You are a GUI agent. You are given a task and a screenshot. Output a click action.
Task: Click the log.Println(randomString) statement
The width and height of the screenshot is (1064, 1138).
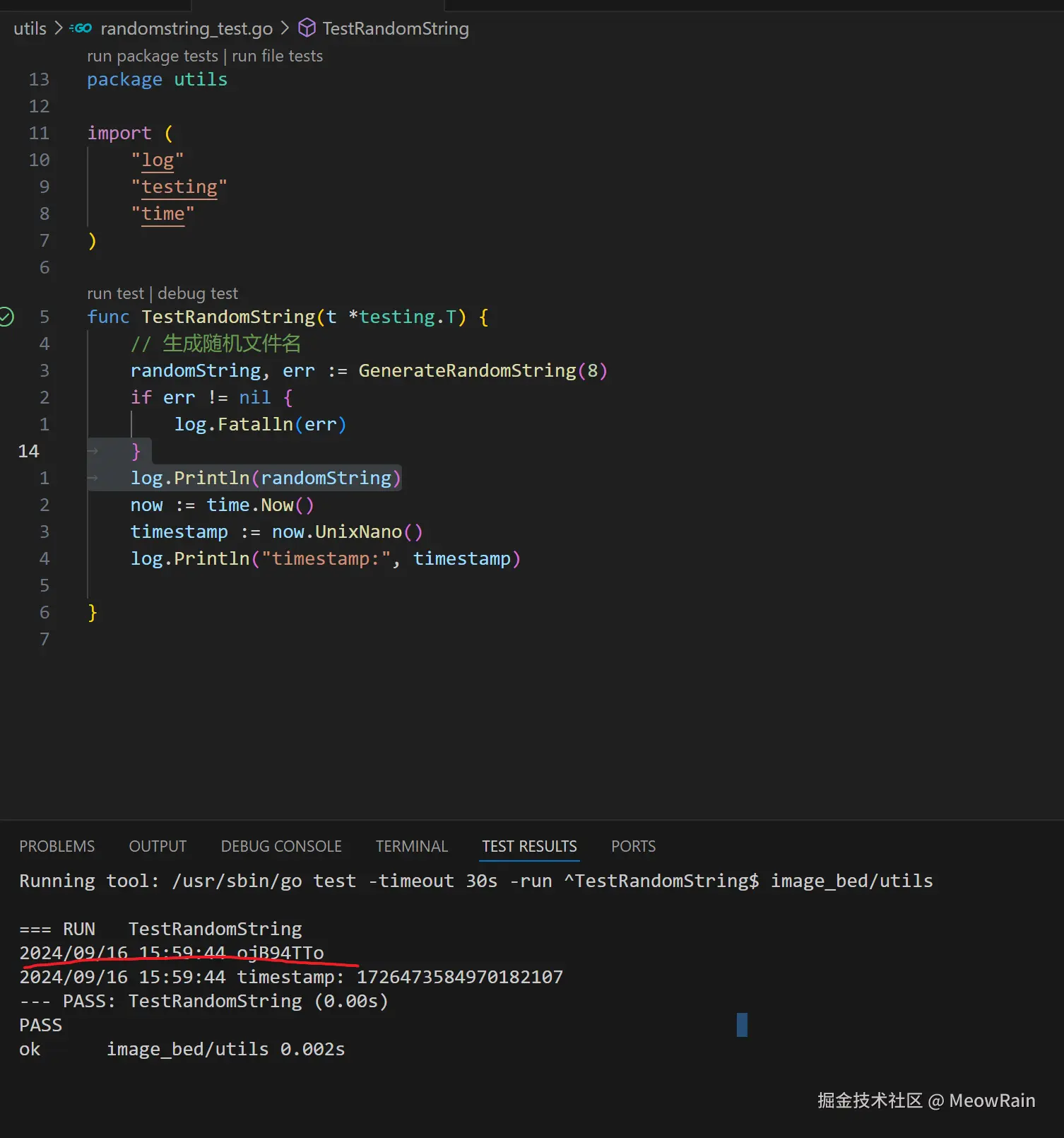pyautogui.click(x=266, y=479)
